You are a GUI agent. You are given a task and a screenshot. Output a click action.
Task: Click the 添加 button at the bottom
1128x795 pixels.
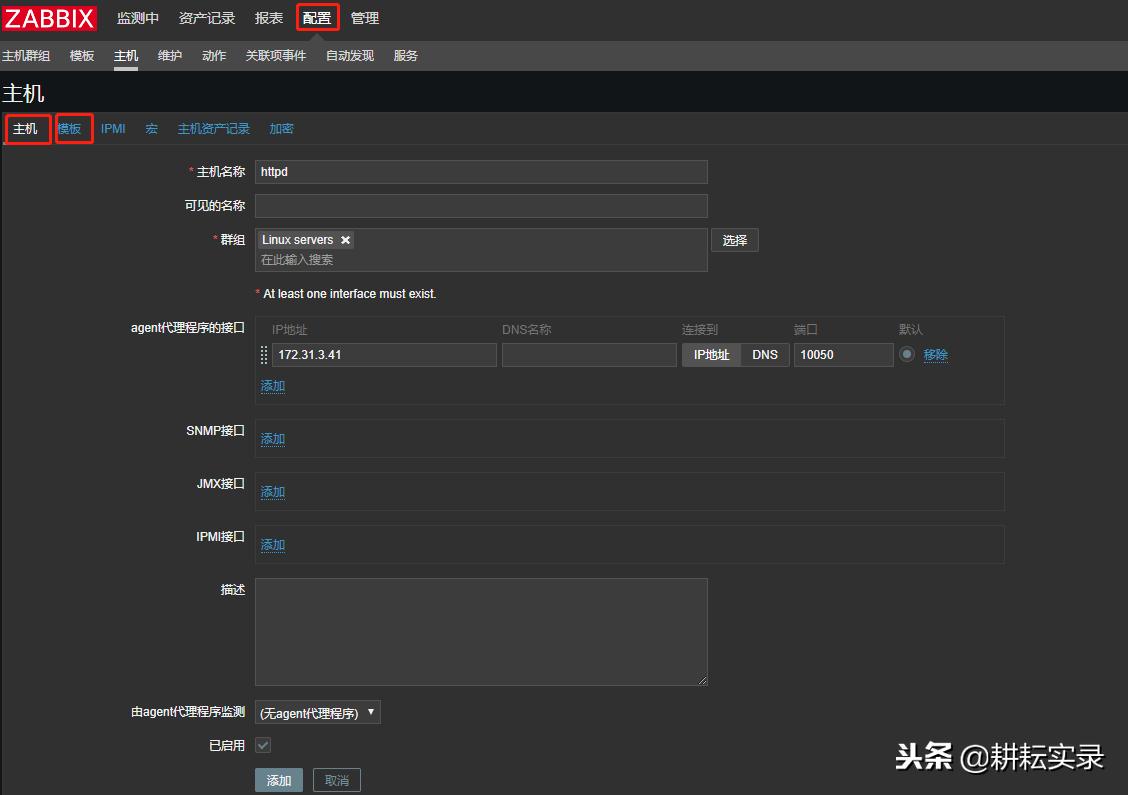click(x=278, y=779)
